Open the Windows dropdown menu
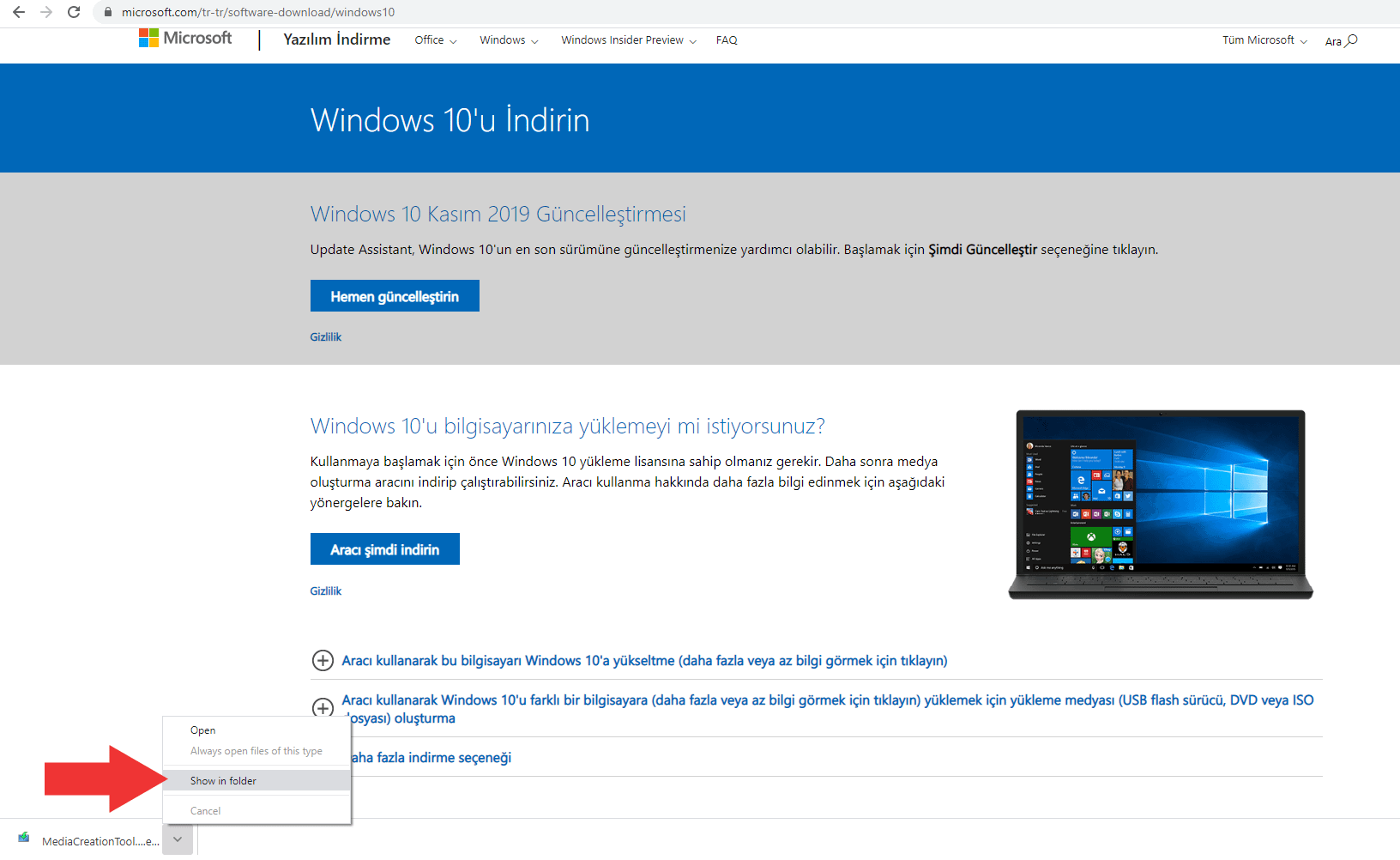Image resolution: width=1400 pixels, height=860 pixels. [x=509, y=40]
